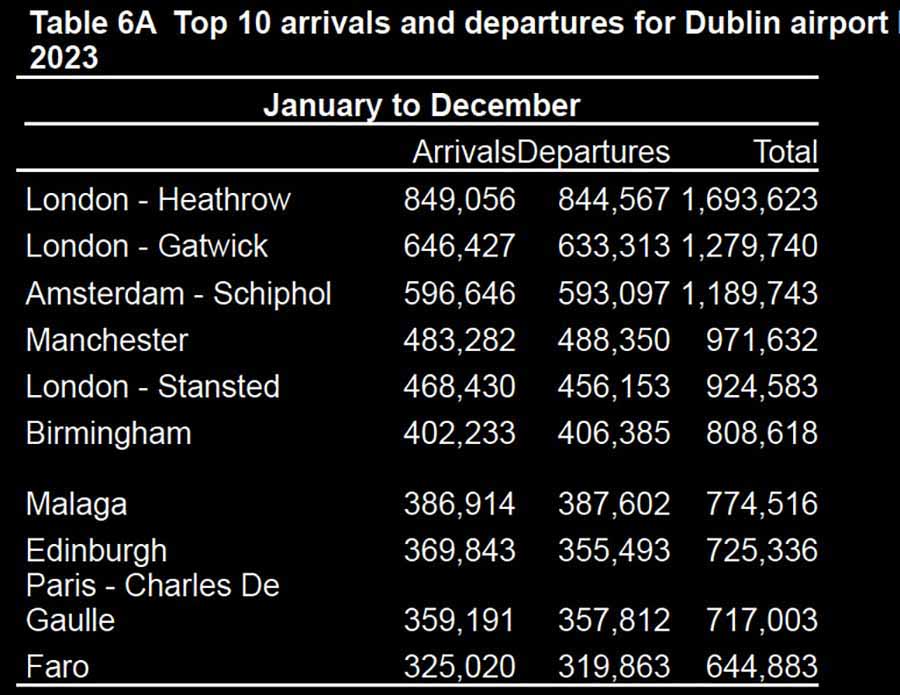Click the table title starting with Table 6A

pos(450,38)
